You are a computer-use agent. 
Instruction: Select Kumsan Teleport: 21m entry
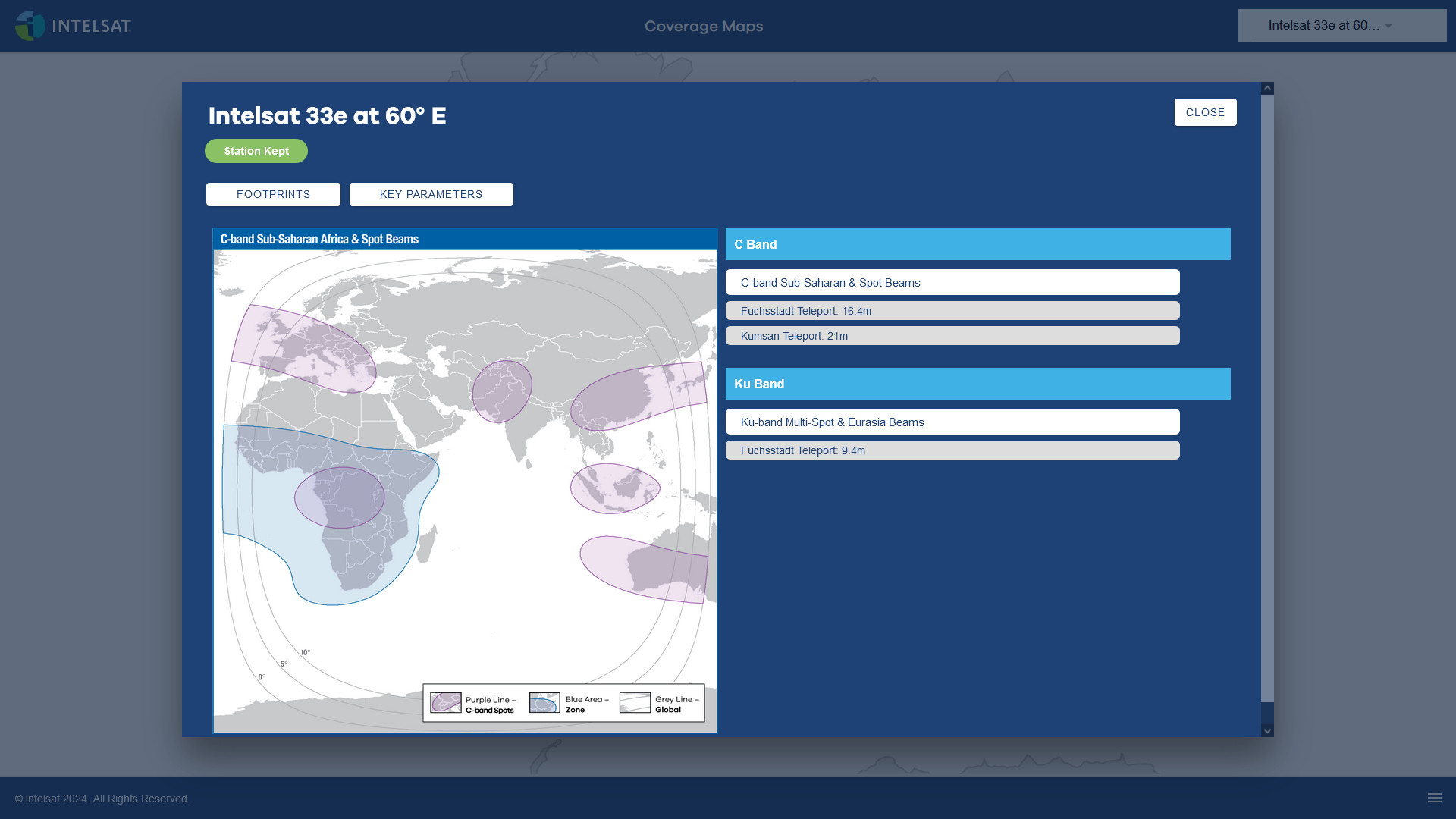pyautogui.click(x=952, y=336)
